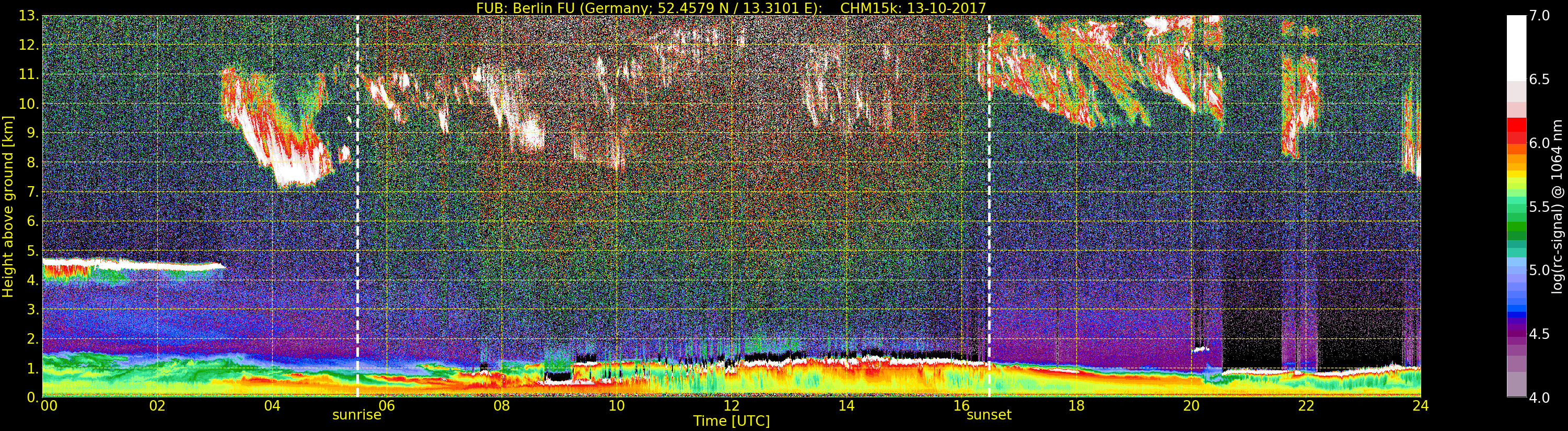Select the 'Time [UTC]' x-axis label
Screen dimensions: 1568x431
731,421
